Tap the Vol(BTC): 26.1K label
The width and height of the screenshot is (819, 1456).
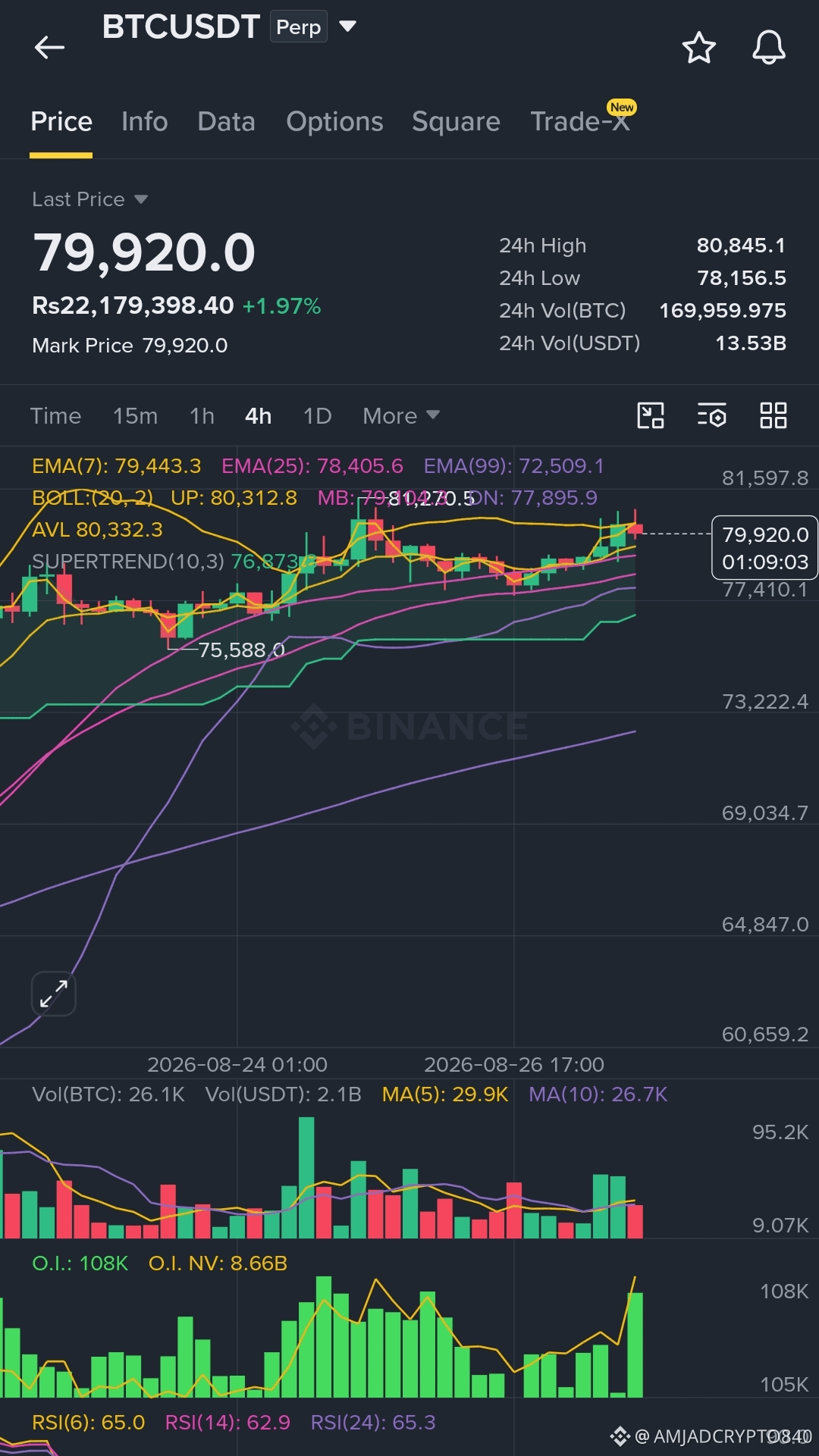[108, 1094]
